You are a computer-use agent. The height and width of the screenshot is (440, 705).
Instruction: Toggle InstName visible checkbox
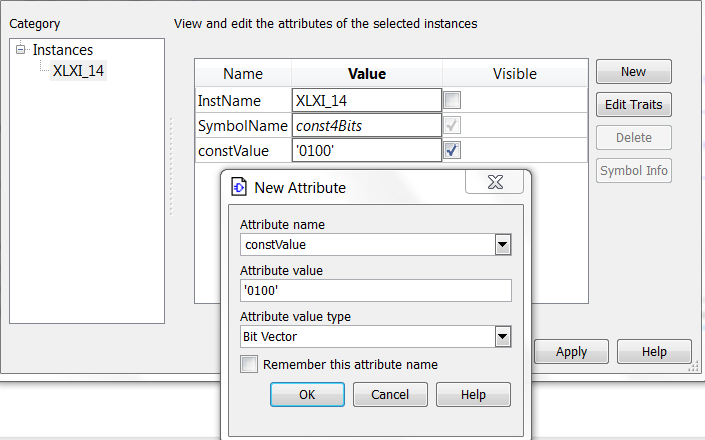tap(452, 100)
